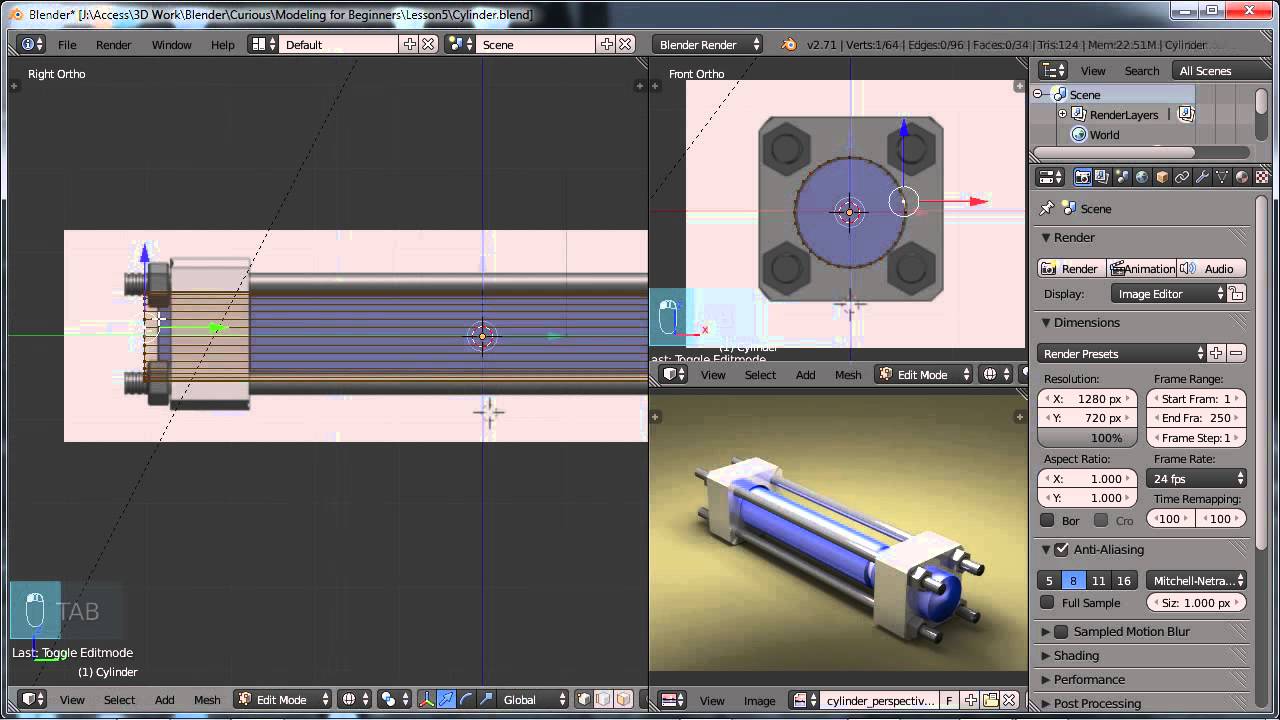
Task: Enable the Bor border checkbox
Action: (x=1047, y=520)
